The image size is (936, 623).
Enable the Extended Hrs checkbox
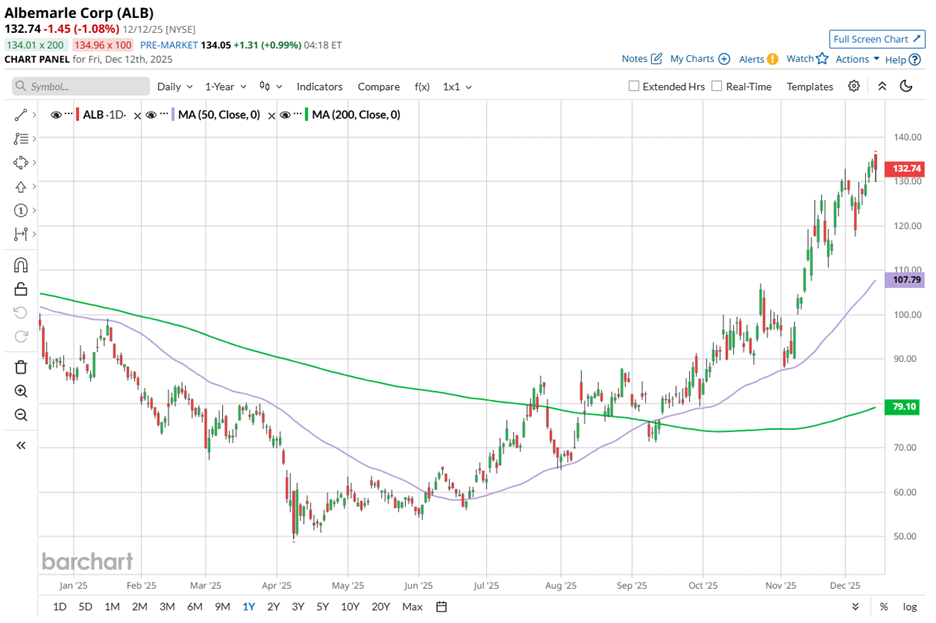click(634, 86)
